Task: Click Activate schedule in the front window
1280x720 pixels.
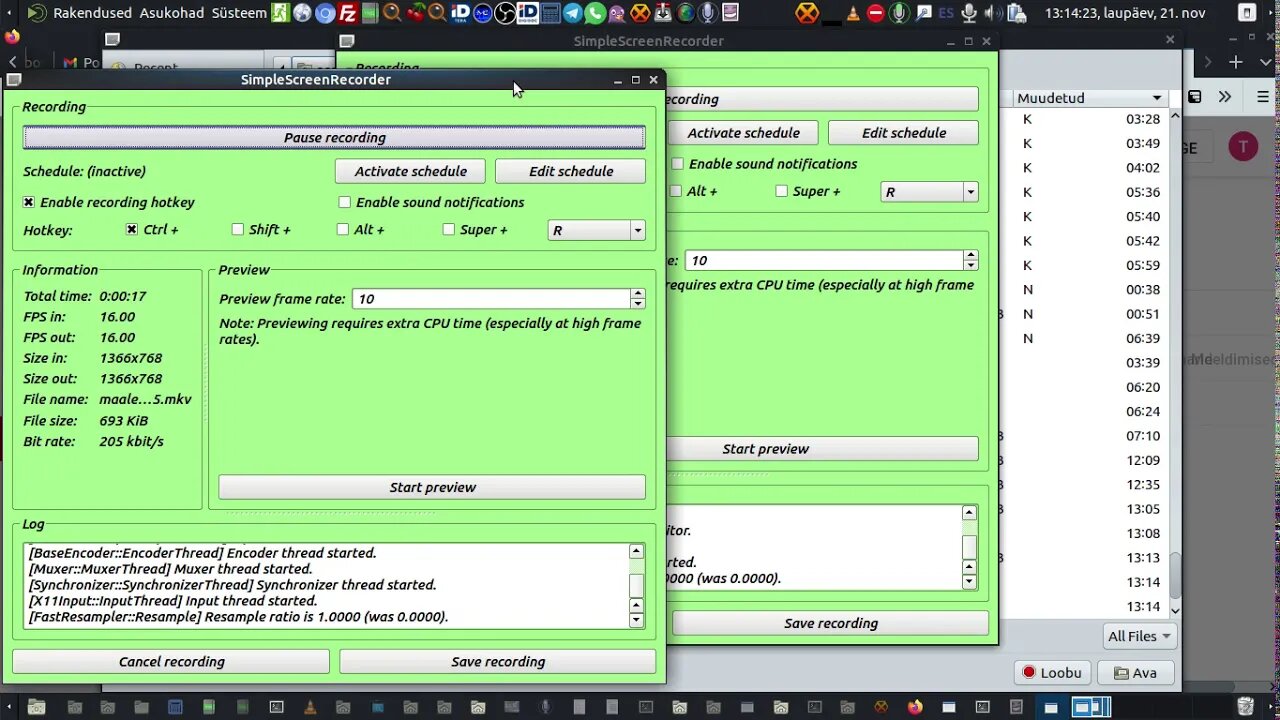Action: point(410,171)
